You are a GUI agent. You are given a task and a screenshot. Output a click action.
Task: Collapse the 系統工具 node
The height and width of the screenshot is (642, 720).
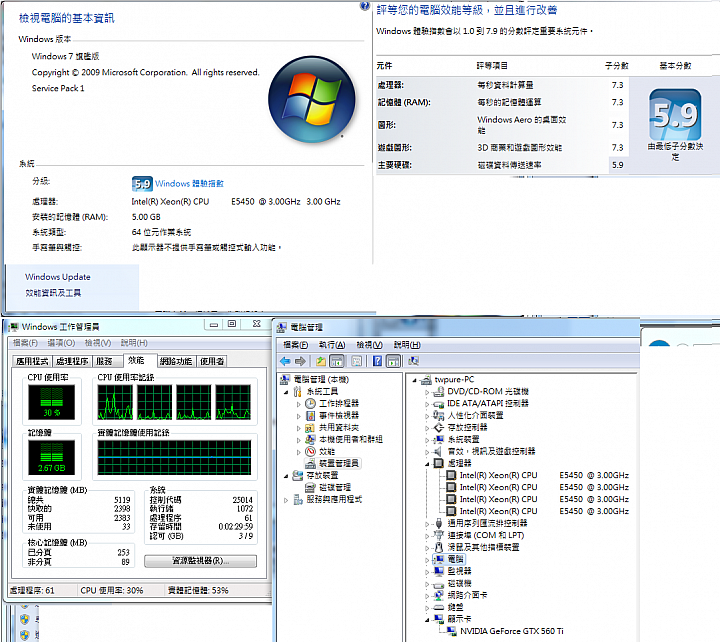pos(286,392)
